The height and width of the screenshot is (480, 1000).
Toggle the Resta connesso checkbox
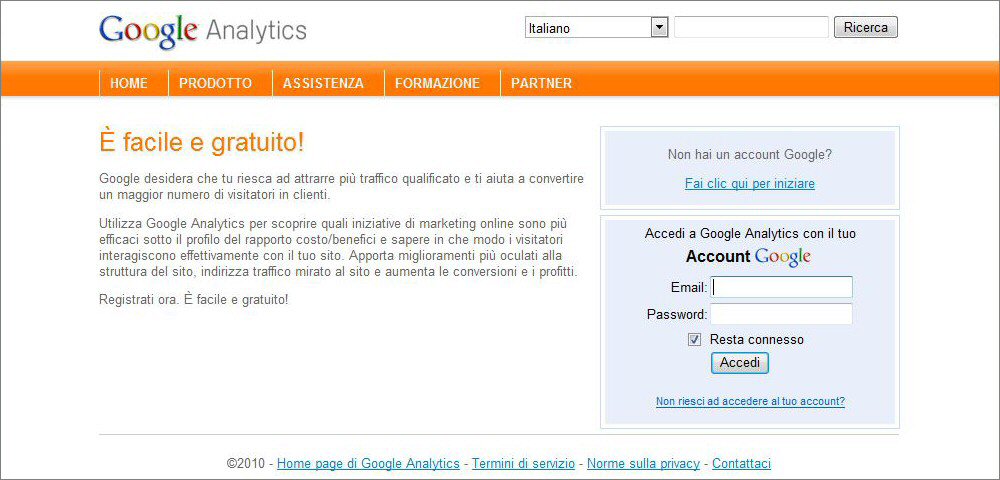[x=695, y=340]
